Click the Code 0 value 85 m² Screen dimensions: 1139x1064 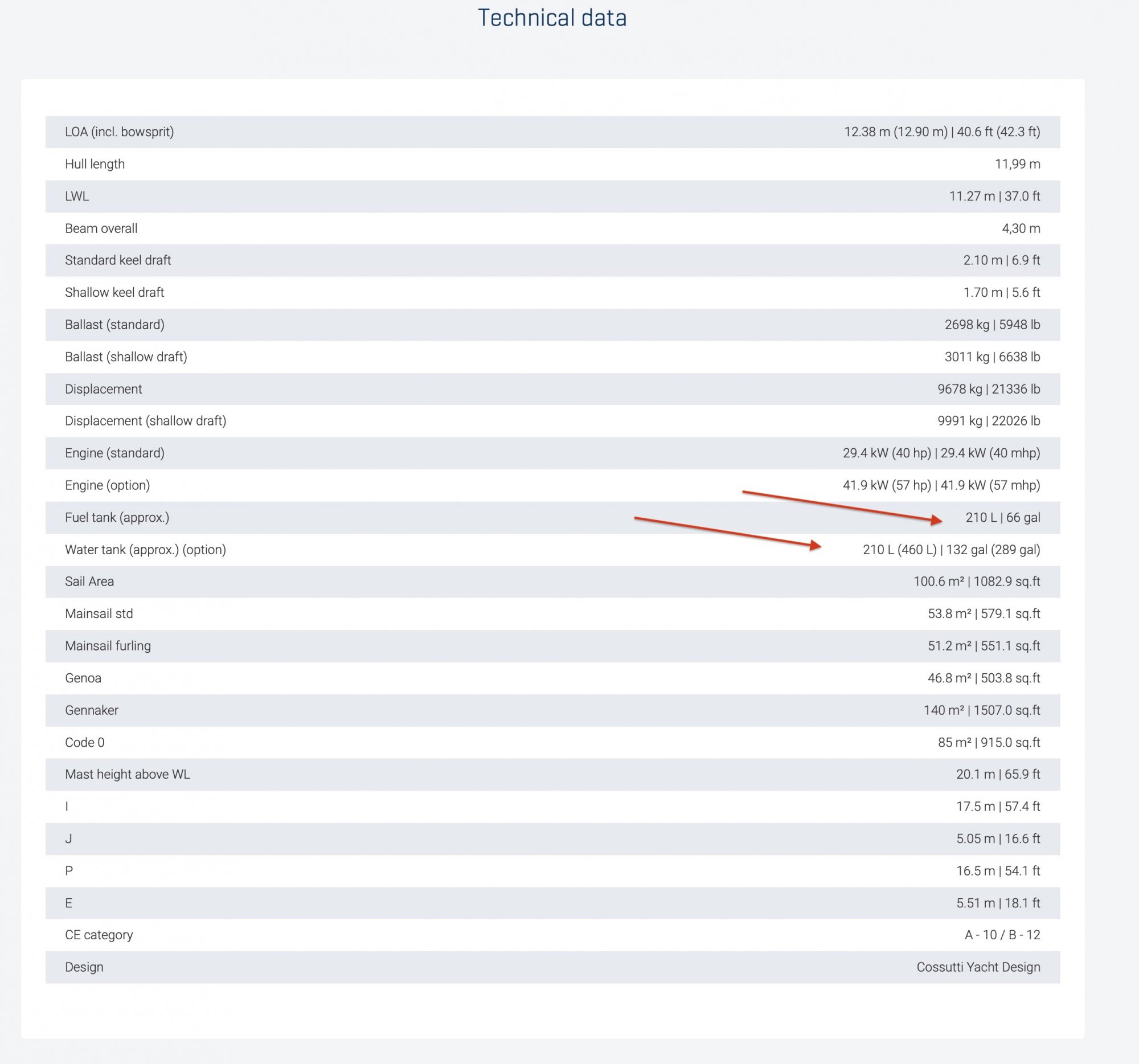[x=954, y=742]
